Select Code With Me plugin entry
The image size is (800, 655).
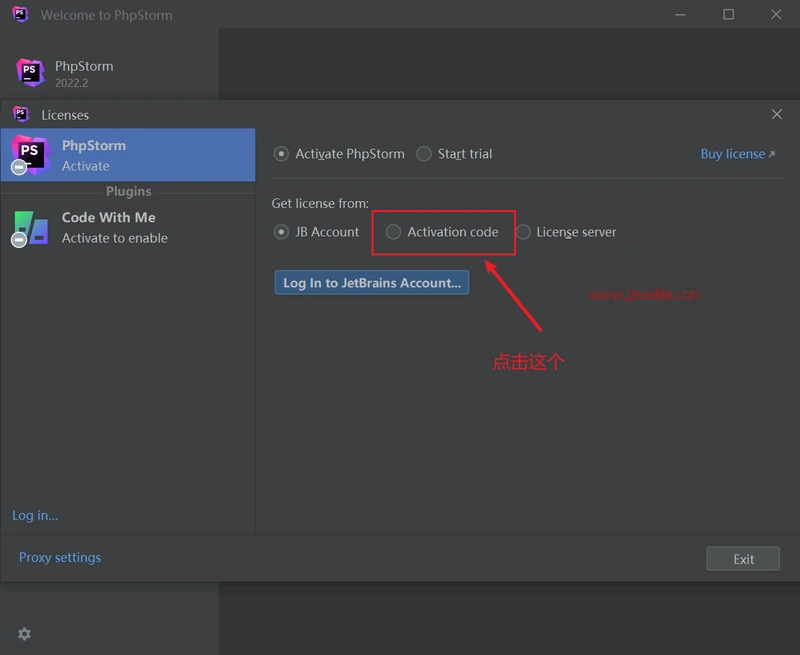point(128,227)
